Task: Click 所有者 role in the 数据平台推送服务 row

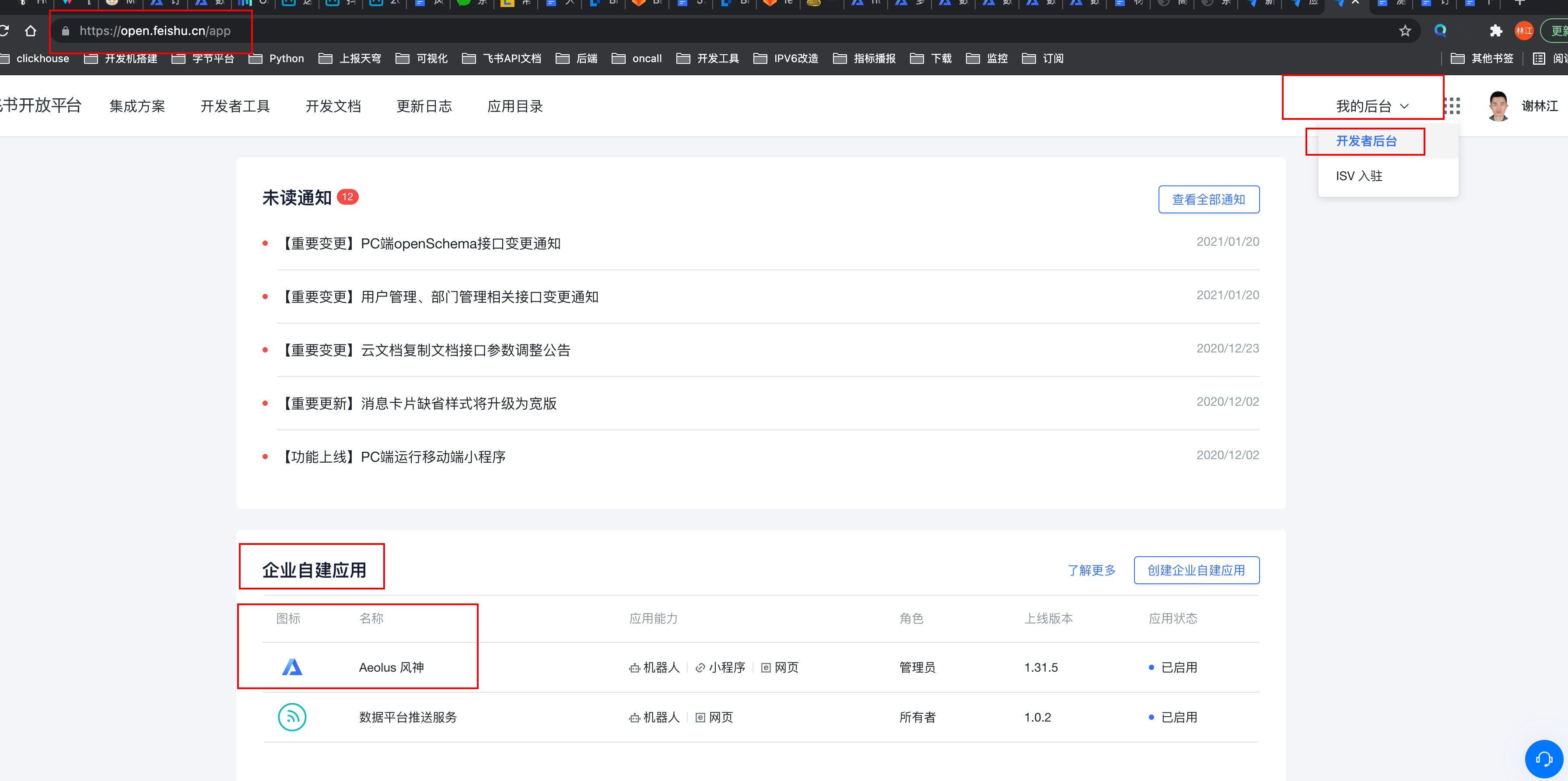Action: pyautogui.click(x=917, y=717)
